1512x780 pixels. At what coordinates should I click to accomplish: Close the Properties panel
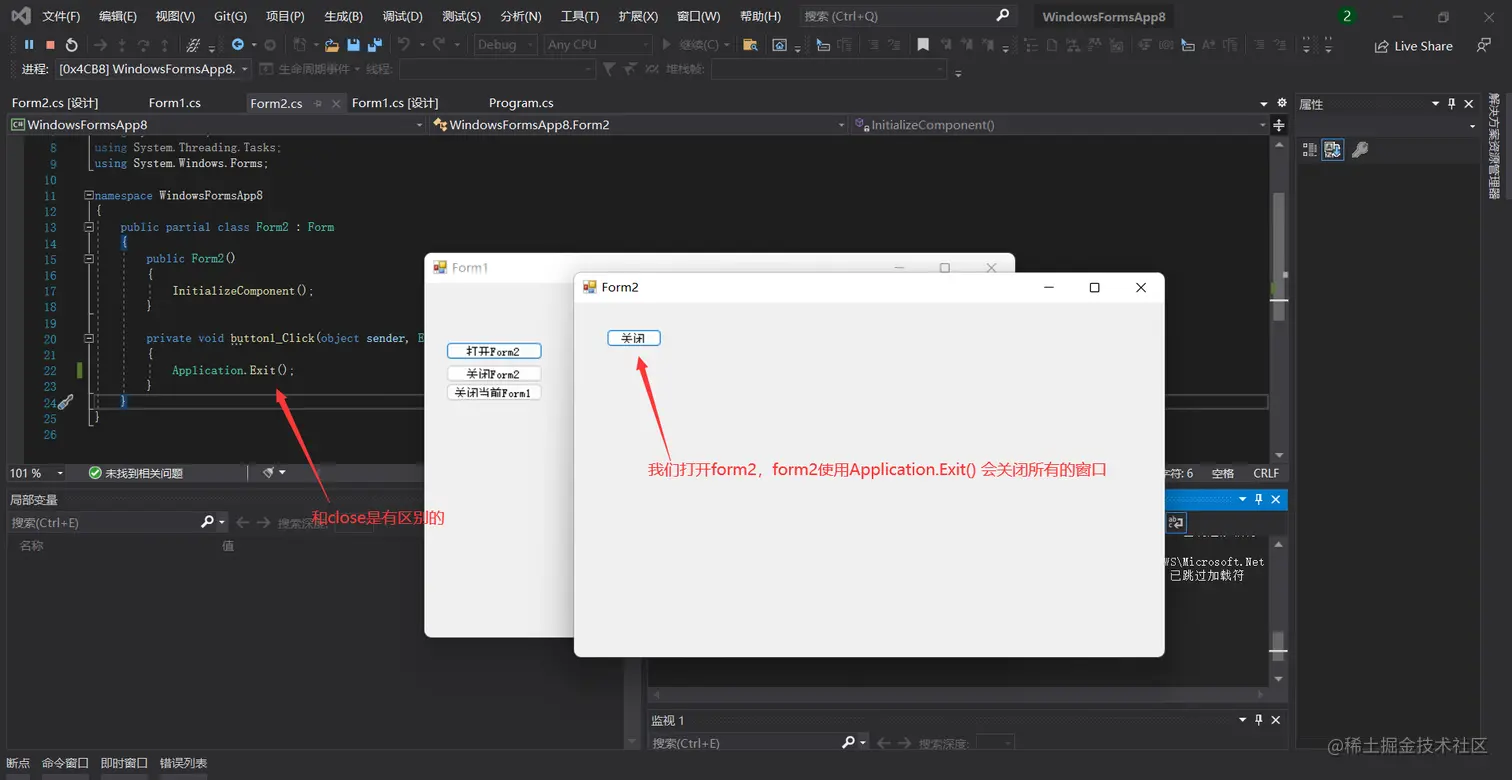1469,104
